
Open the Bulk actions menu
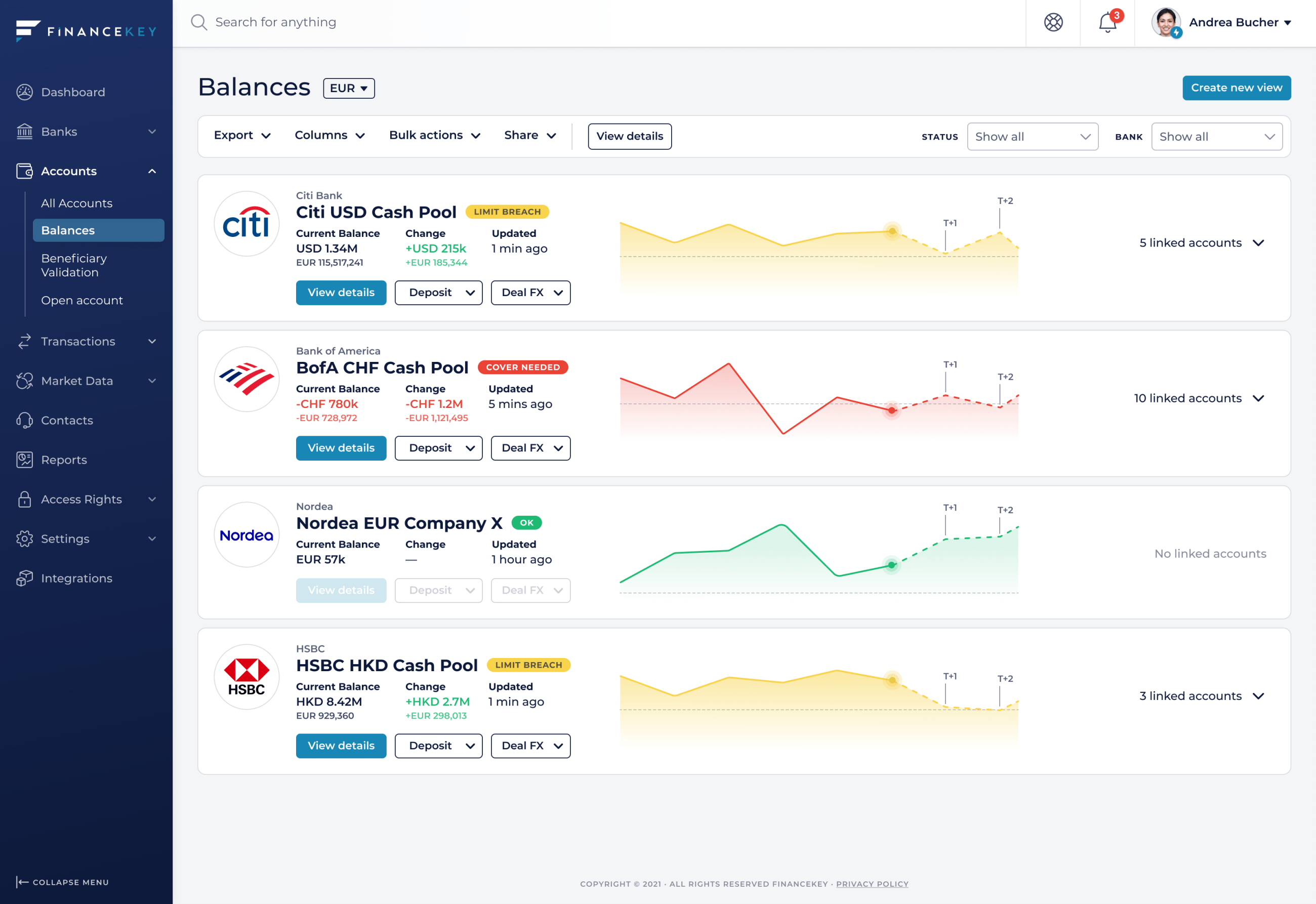434,135
